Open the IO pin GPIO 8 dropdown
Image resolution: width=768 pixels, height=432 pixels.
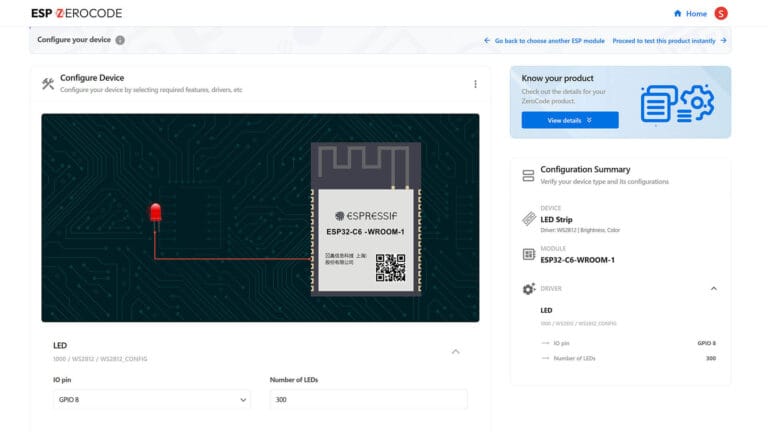151,399
